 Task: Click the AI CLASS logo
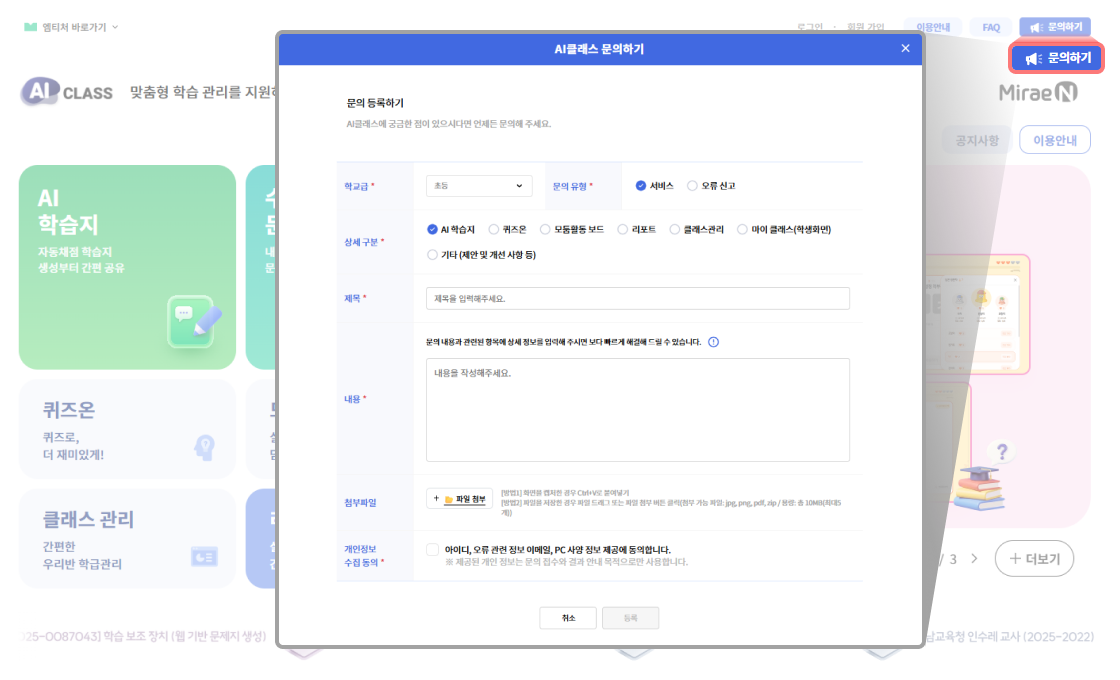(67, 92)
